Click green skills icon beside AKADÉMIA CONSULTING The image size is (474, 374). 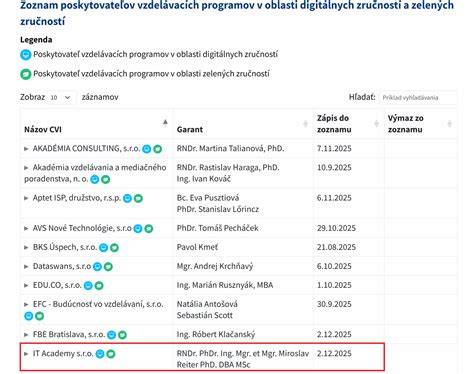(158, 149)
